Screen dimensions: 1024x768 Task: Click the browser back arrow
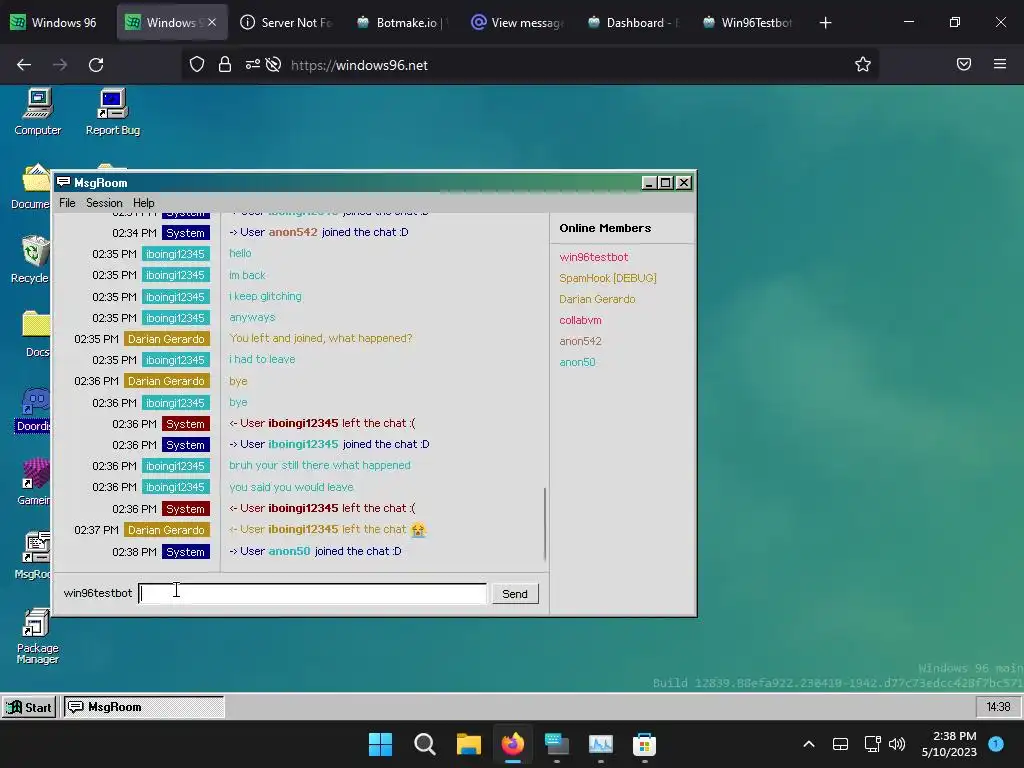[x=24, y=65]
